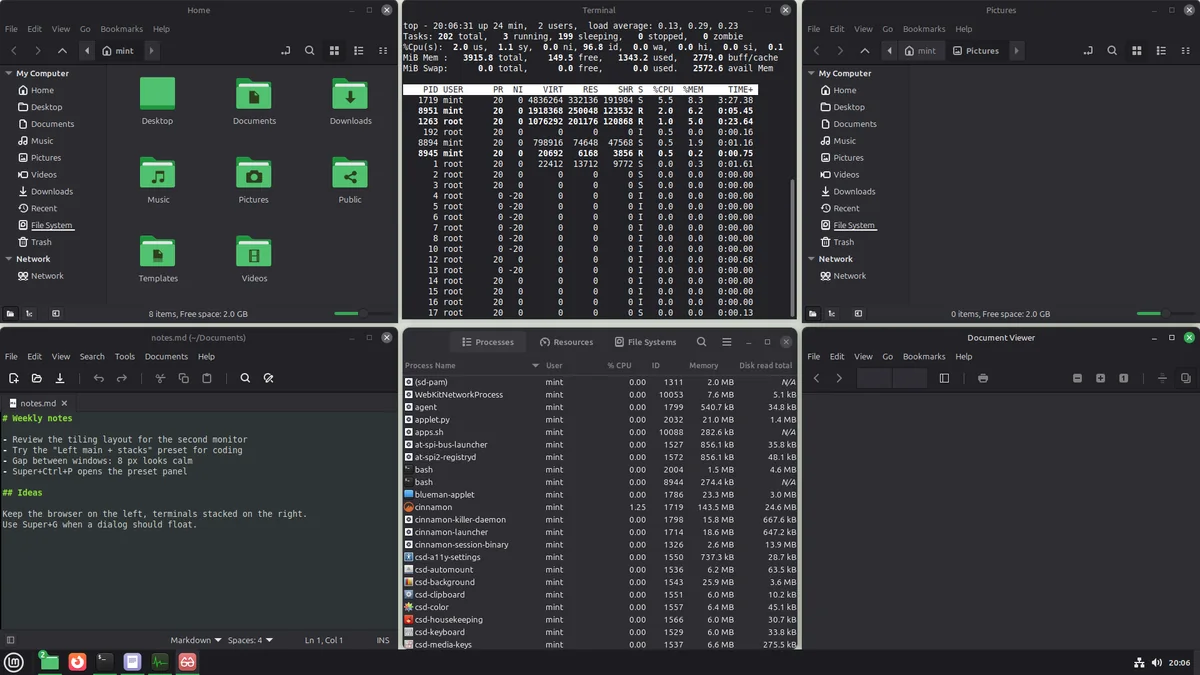
Task: Zoom in using Document Viewer plus icon
Action: pos(1100,379)
